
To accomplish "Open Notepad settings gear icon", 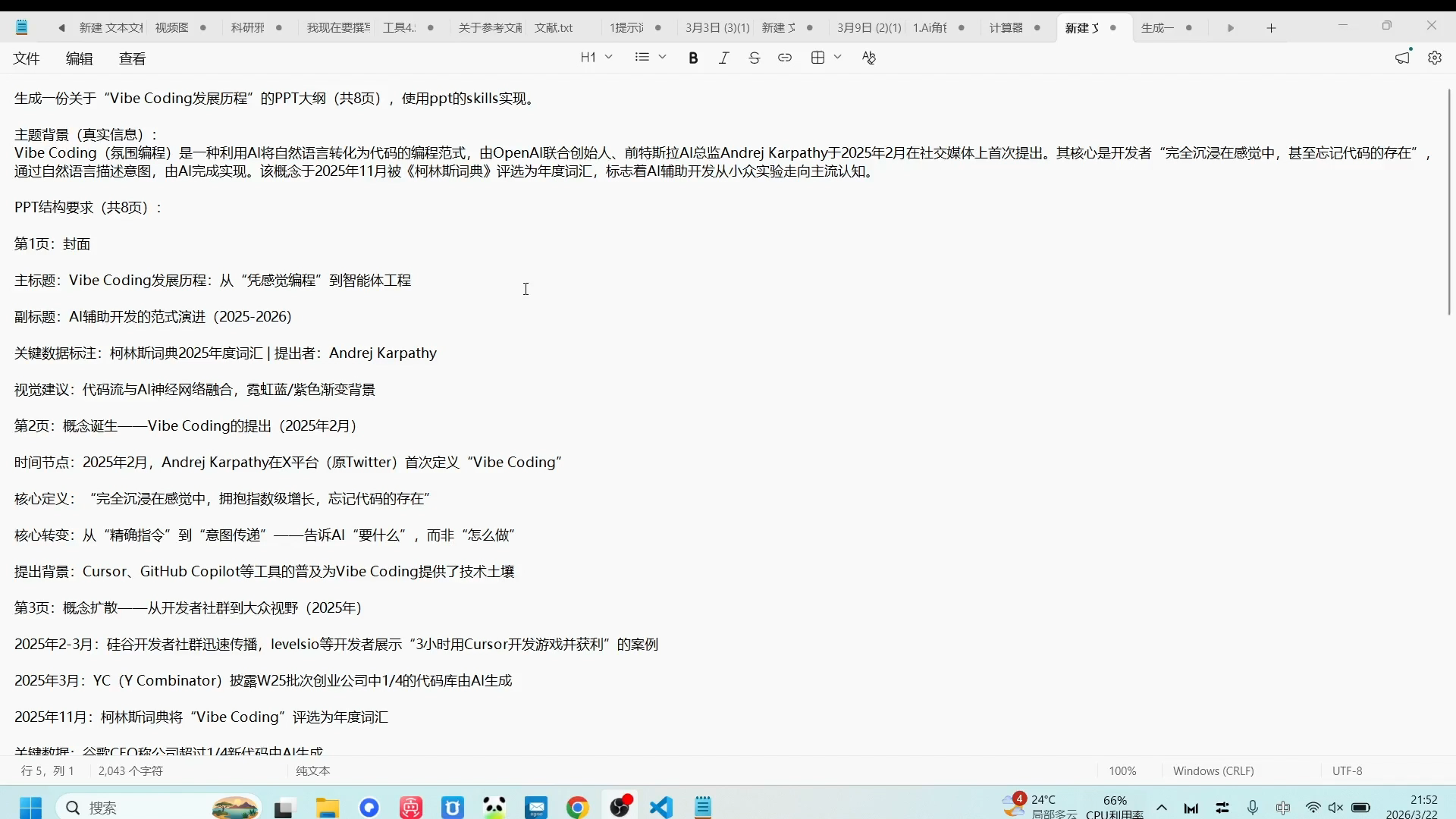I will point(1434,58).
